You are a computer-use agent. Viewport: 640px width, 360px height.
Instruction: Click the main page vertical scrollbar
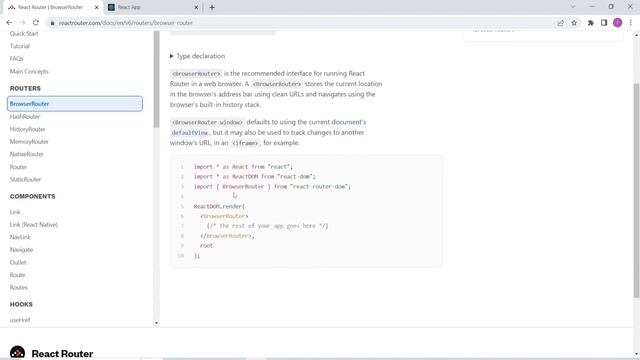pos(636,191)
